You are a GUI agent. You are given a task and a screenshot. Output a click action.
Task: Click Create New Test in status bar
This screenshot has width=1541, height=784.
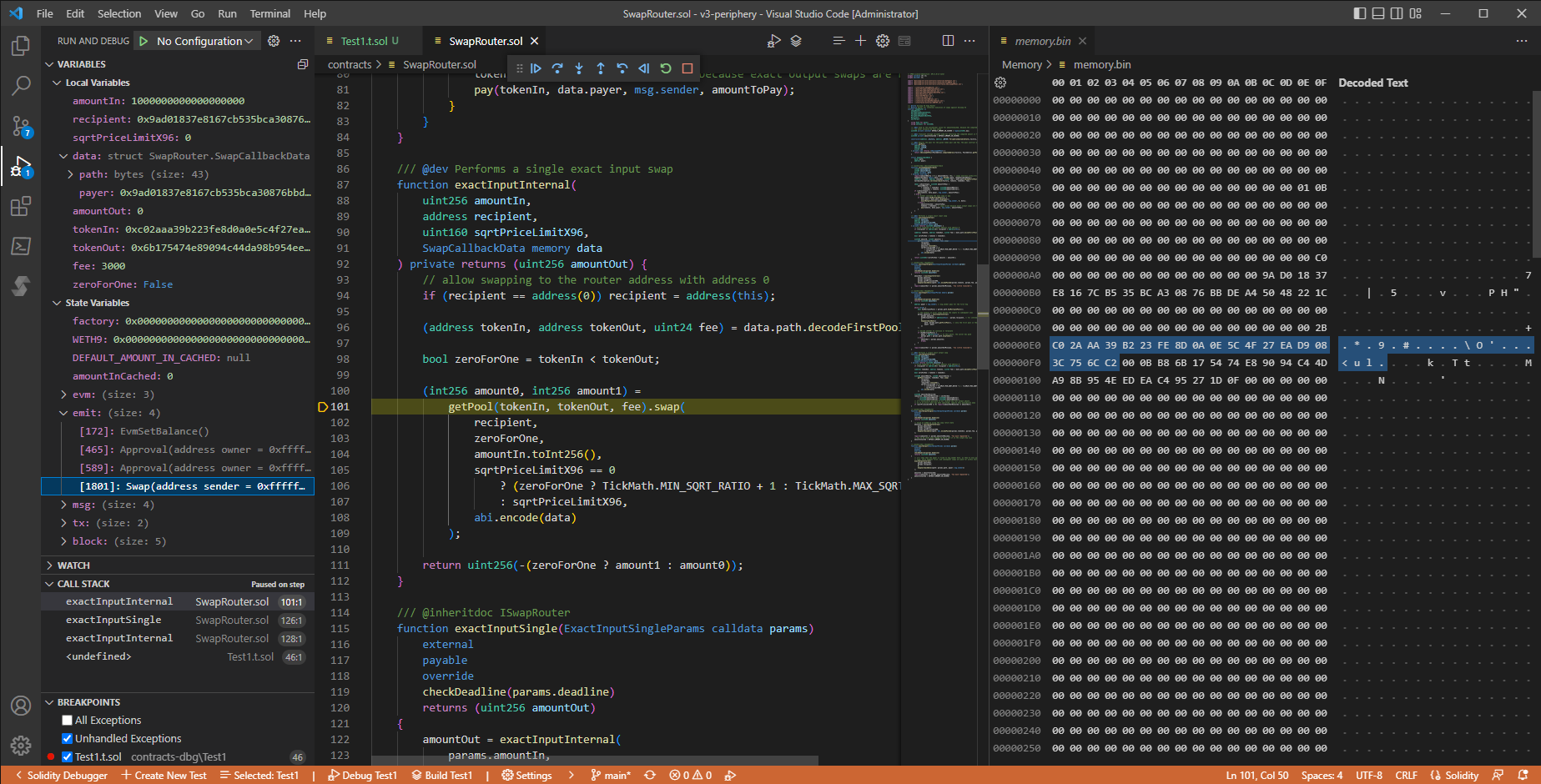(x=164, y=776)
